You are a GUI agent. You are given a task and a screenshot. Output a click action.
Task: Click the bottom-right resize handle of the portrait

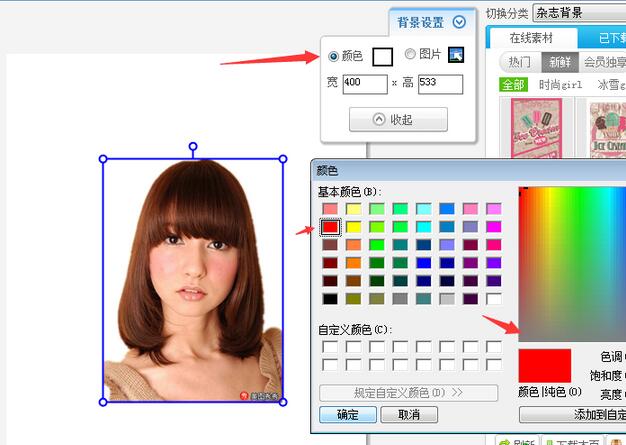coord(283,402)
